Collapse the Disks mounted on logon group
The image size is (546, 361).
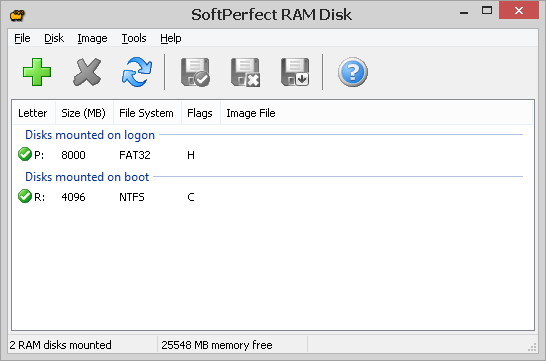90,135
